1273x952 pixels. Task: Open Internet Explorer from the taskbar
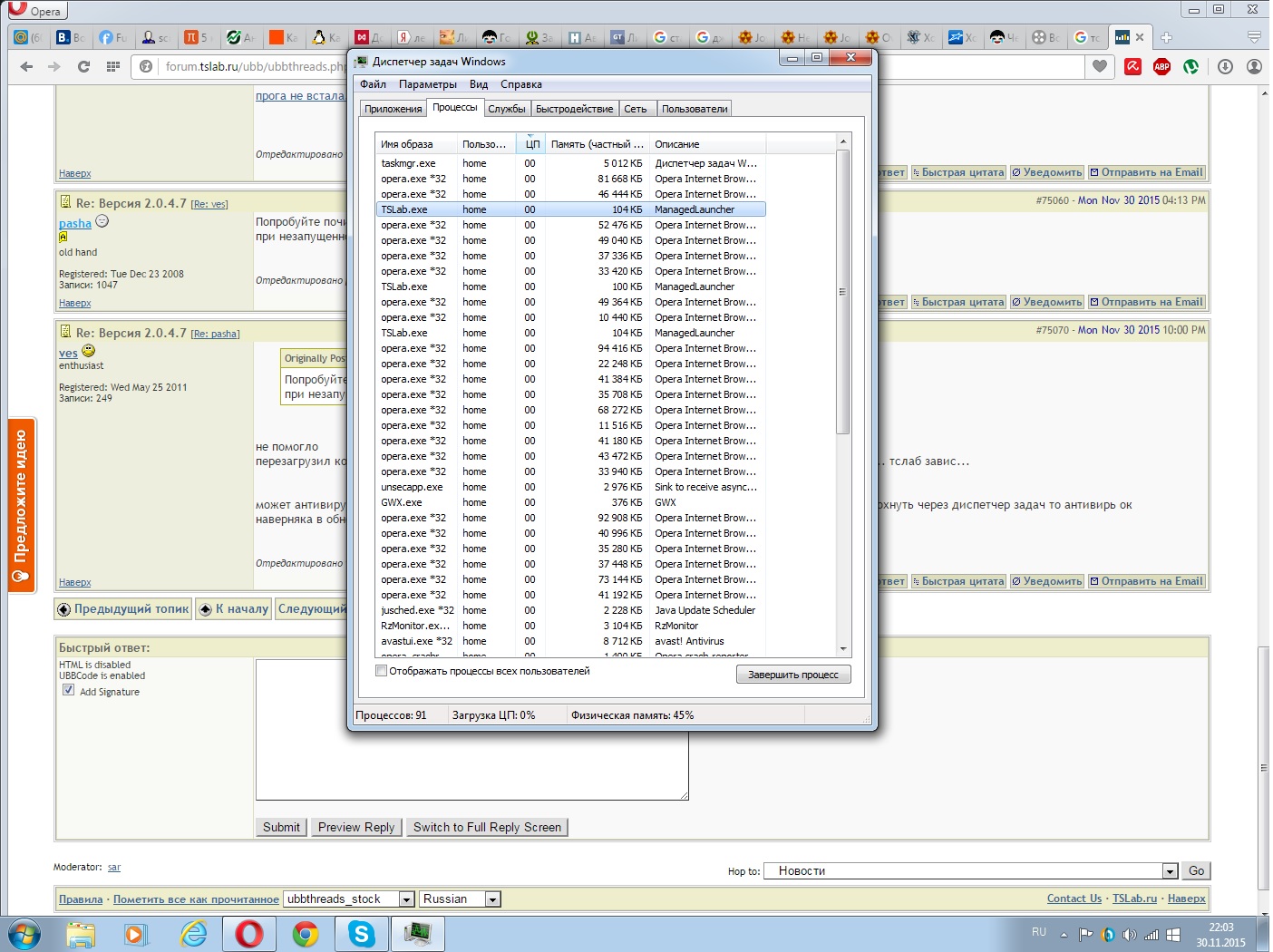[x=193, y=933]
